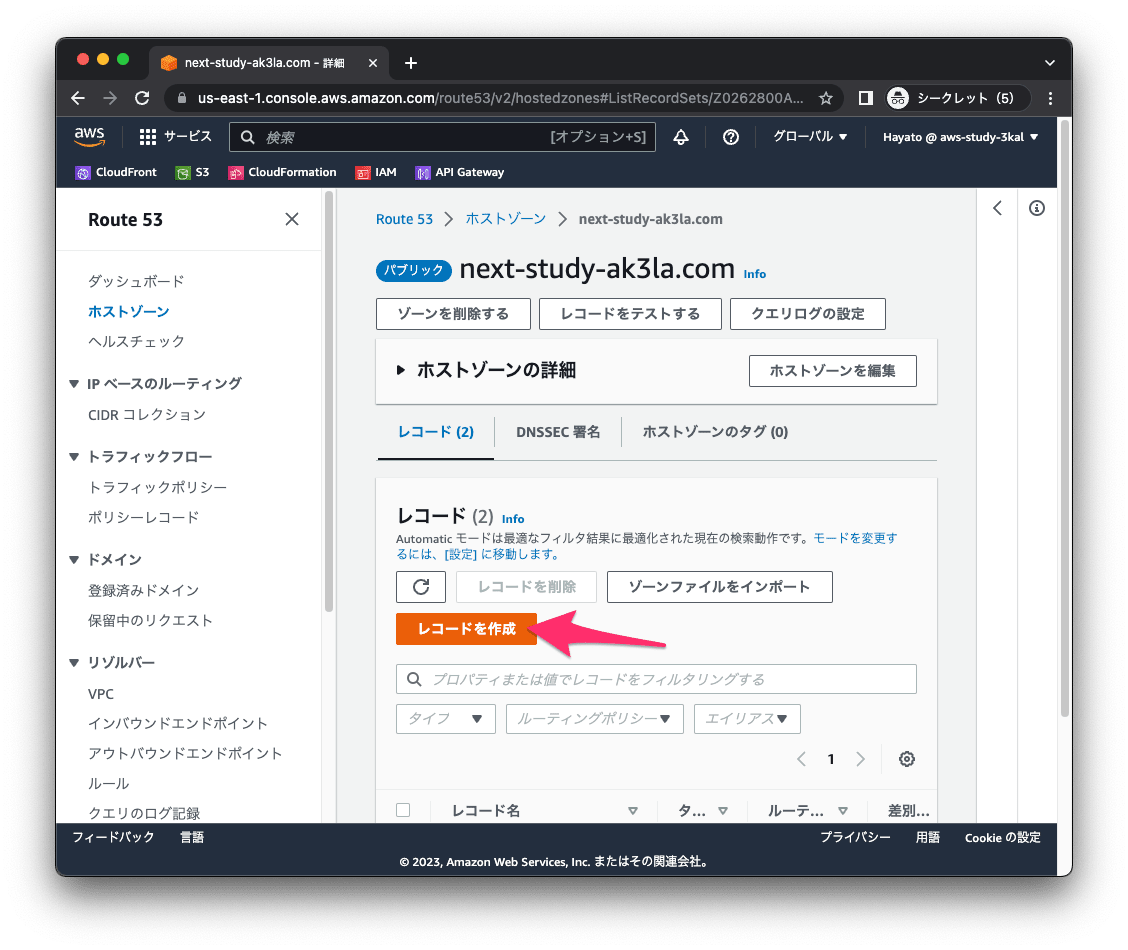
Task: Switch to レコード (2) tab
Action: click(x=436, y=432)
